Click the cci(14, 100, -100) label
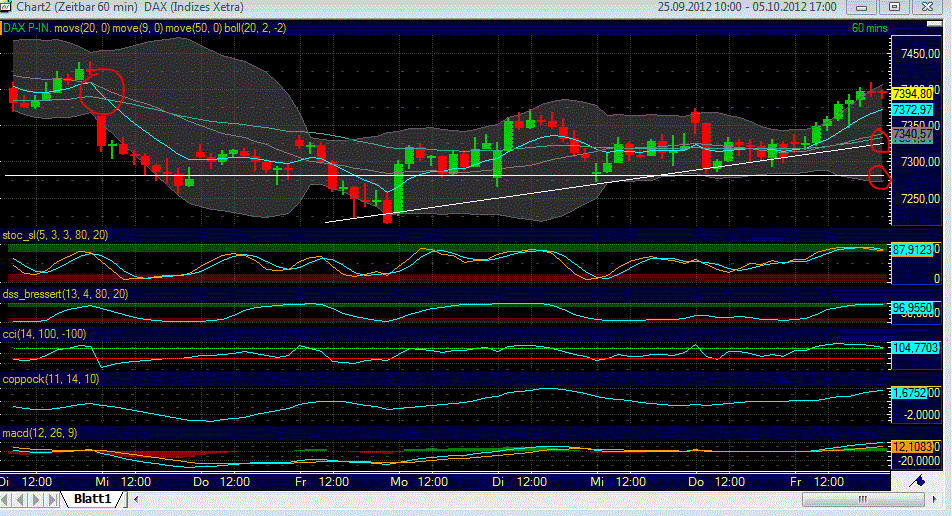Viewport: 952px width, 516px height. 44,334
